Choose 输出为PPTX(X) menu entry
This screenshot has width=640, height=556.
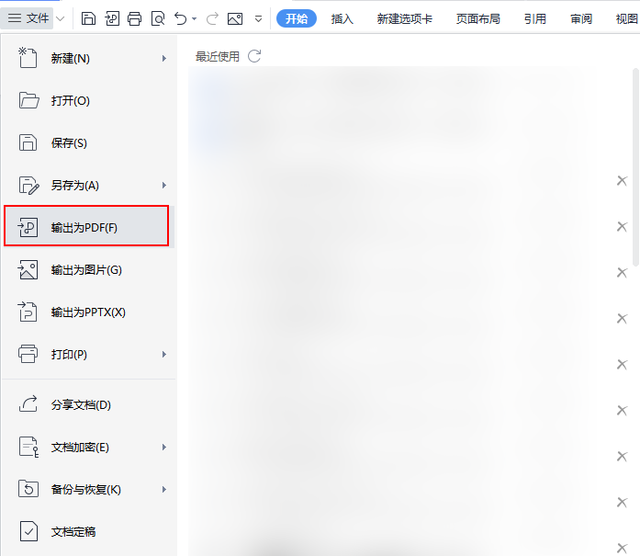click(x=90, y=312)
